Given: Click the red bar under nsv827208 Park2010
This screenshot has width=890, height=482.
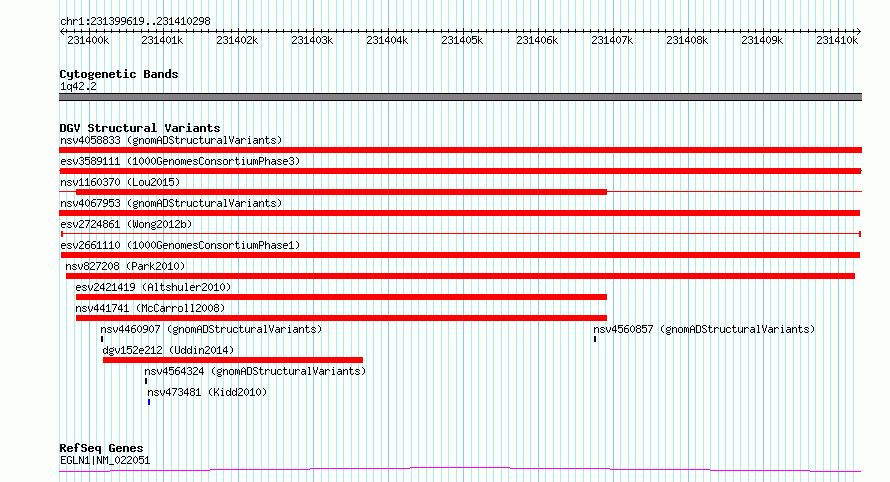Looking at the screenshot, I should (460, 276).
